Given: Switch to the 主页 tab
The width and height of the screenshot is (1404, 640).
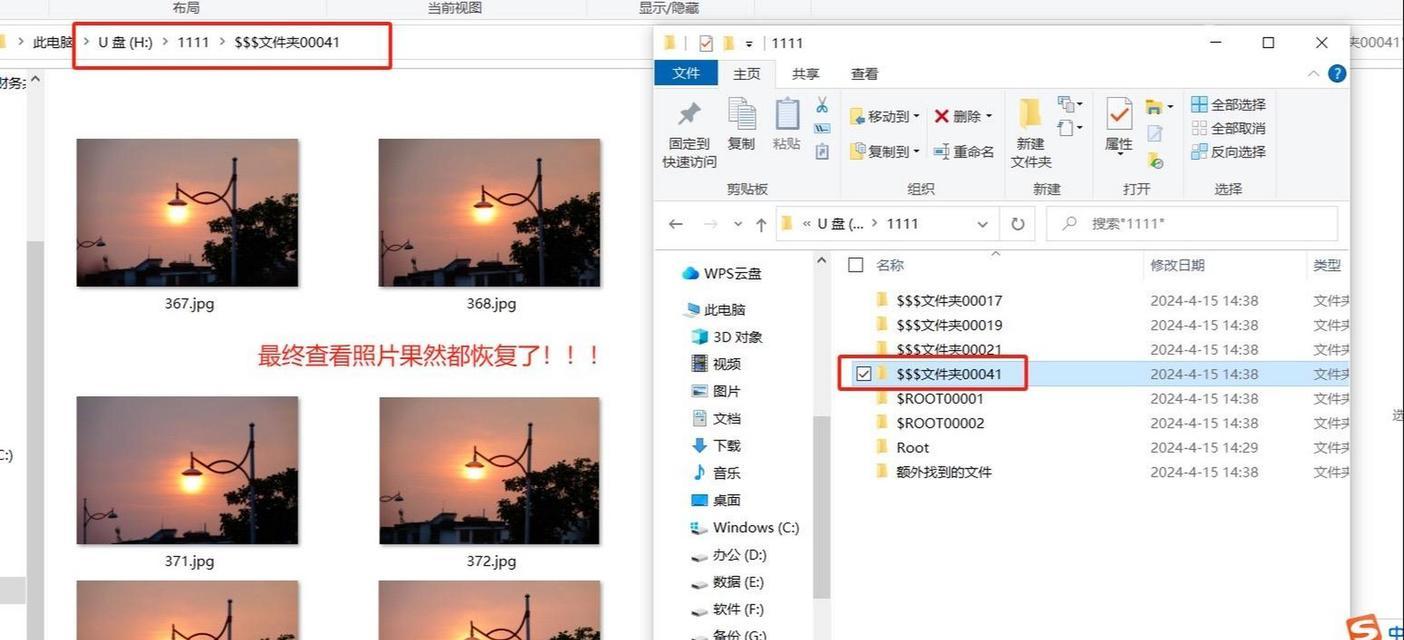Looking at the screenshot, I should [x=747, y=74].
